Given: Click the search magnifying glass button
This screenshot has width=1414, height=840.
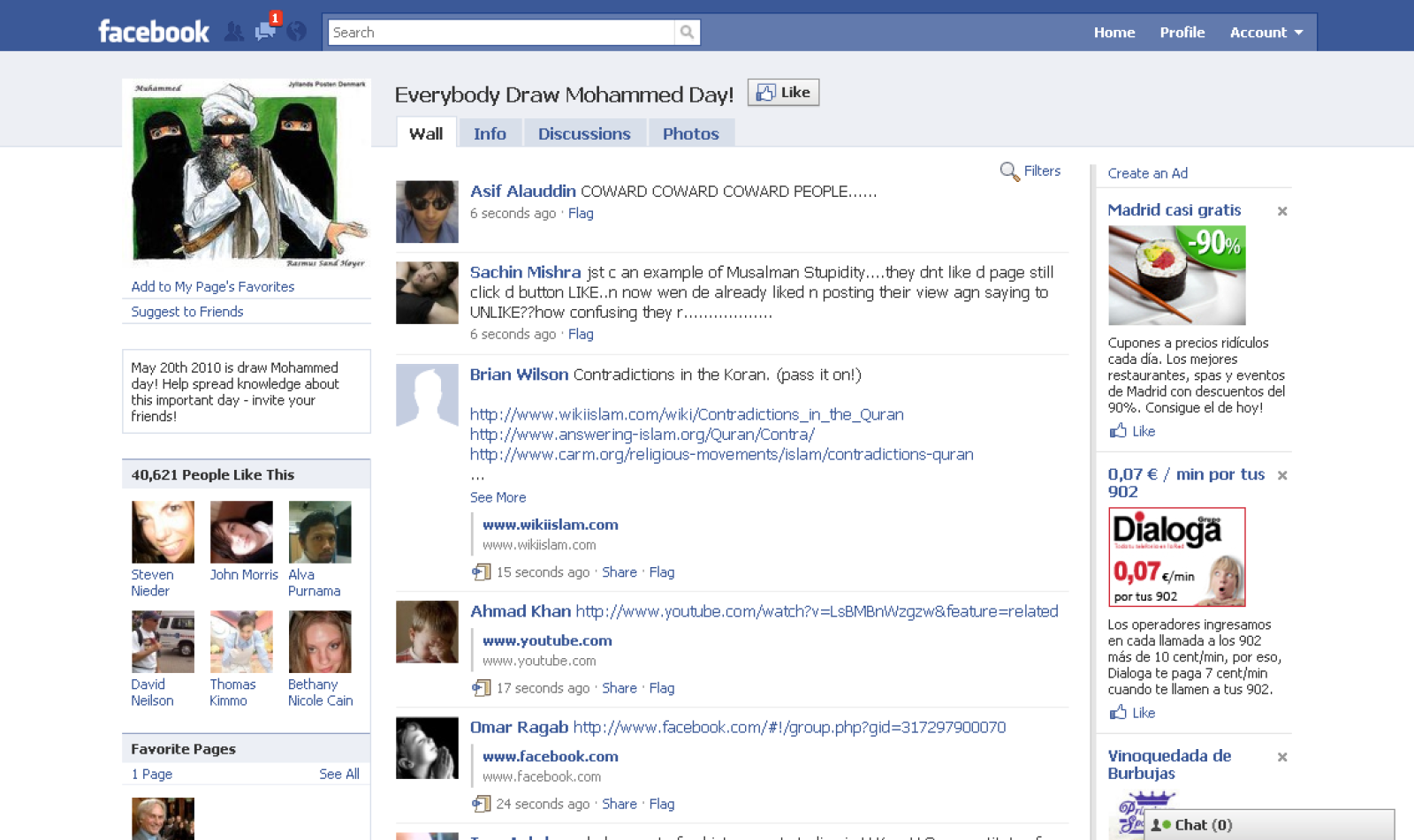Looking at the screenshot, I should (688, 31).
